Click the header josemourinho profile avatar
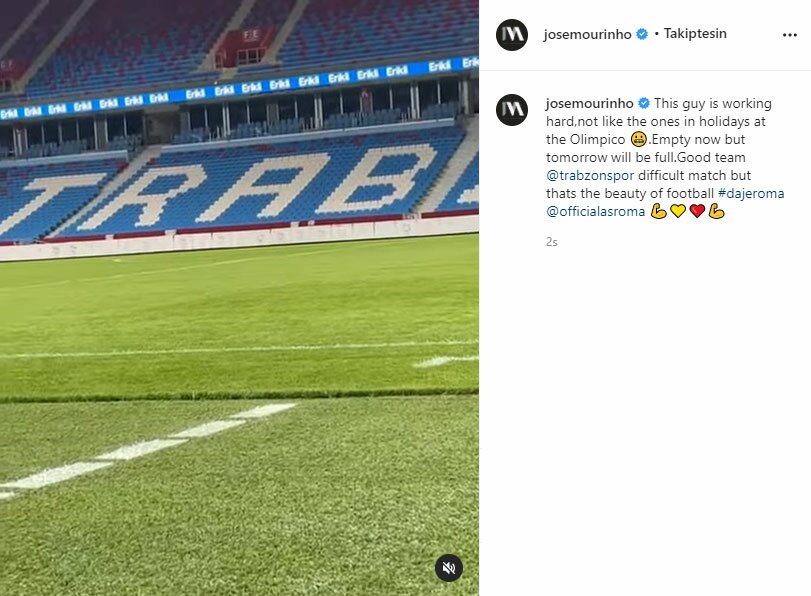Viewport: 811px width, 596px height. pos(512,35)
